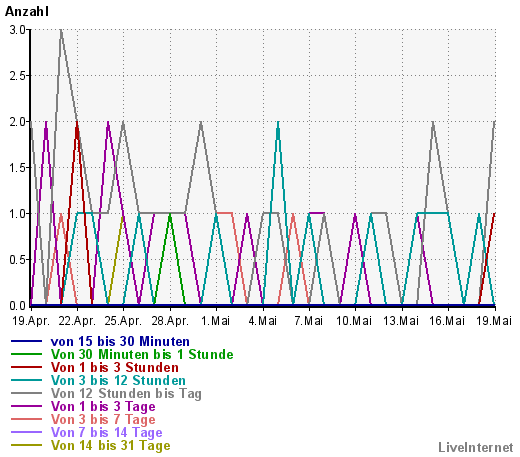520x457 pixels.
Task: Select legend entry 'von 15 bis 30 Minuten'
Action: click(120, 341)
